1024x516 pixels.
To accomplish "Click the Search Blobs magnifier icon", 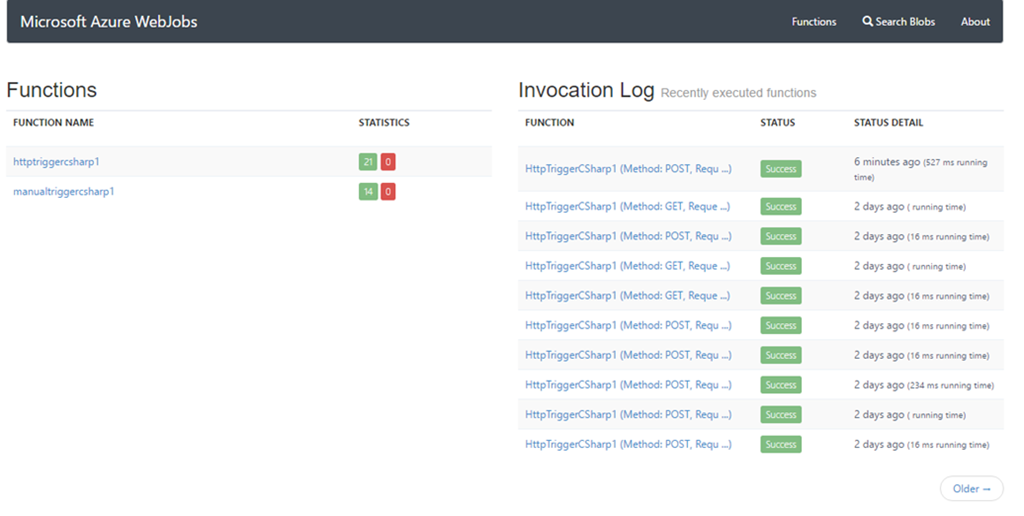I will (868, 22).
